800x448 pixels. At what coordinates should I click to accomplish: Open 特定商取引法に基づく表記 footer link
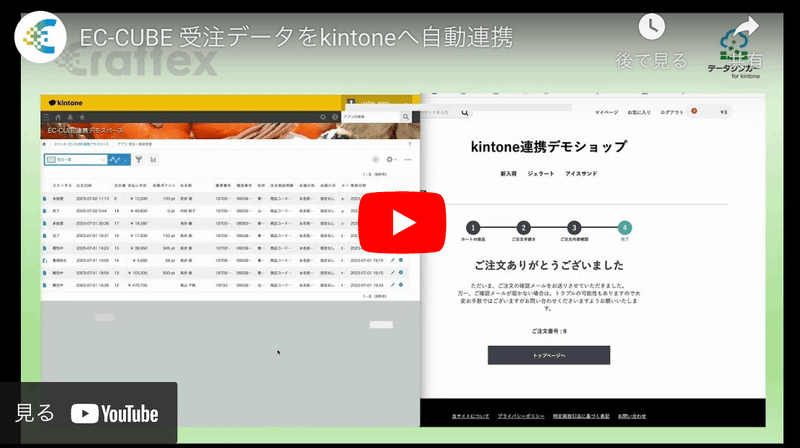click(x=581, y=416)
